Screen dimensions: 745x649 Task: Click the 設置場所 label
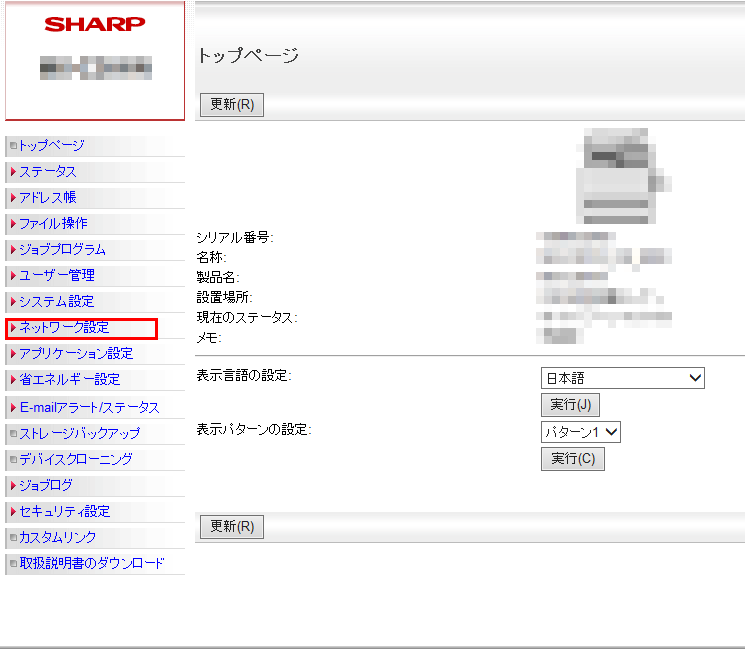click(x=224, y=297)
